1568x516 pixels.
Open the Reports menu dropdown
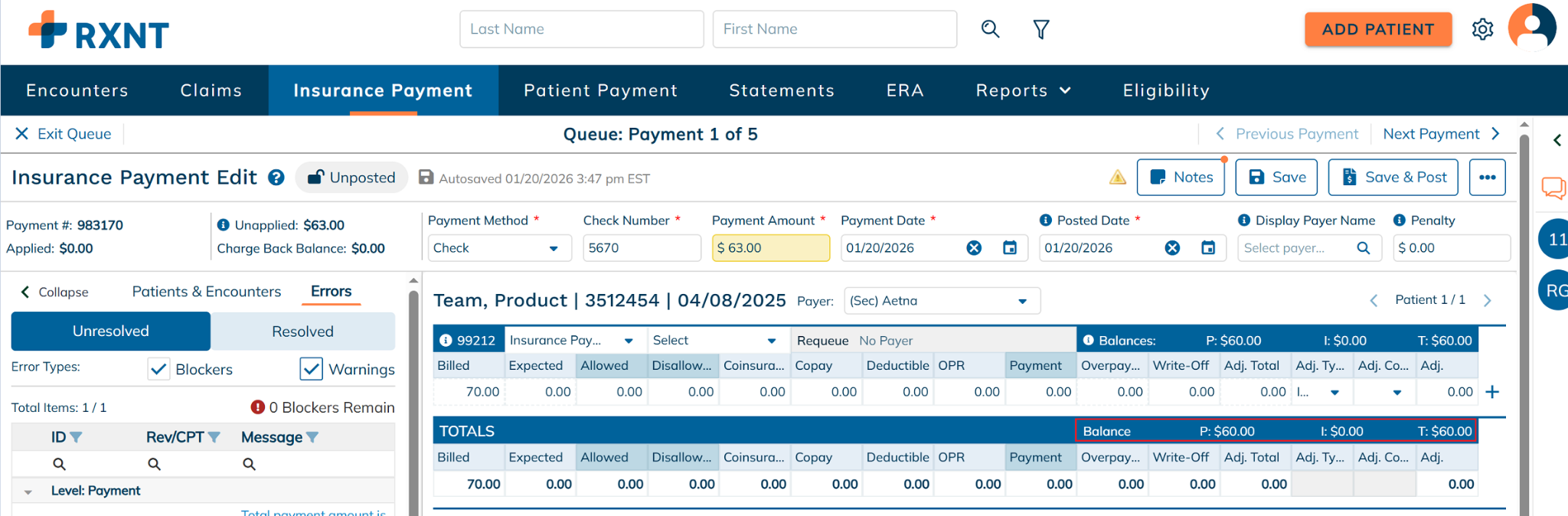[x=1022, y=90]
